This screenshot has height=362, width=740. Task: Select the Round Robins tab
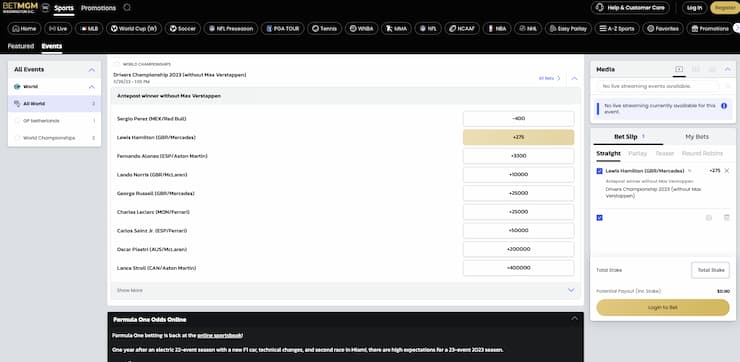coord(702,153)
